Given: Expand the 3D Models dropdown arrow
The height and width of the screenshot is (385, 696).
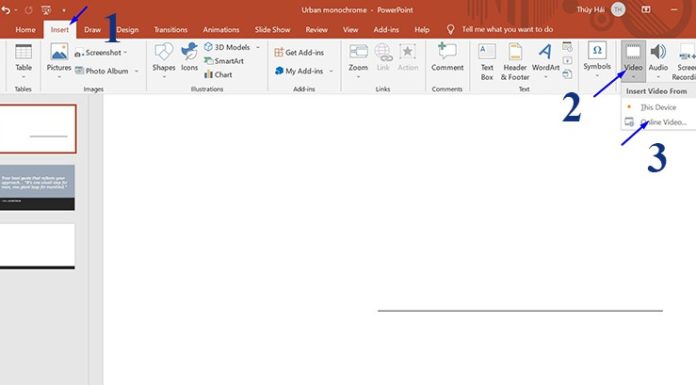Looking at the screenshot, I should tap(258, 47).
